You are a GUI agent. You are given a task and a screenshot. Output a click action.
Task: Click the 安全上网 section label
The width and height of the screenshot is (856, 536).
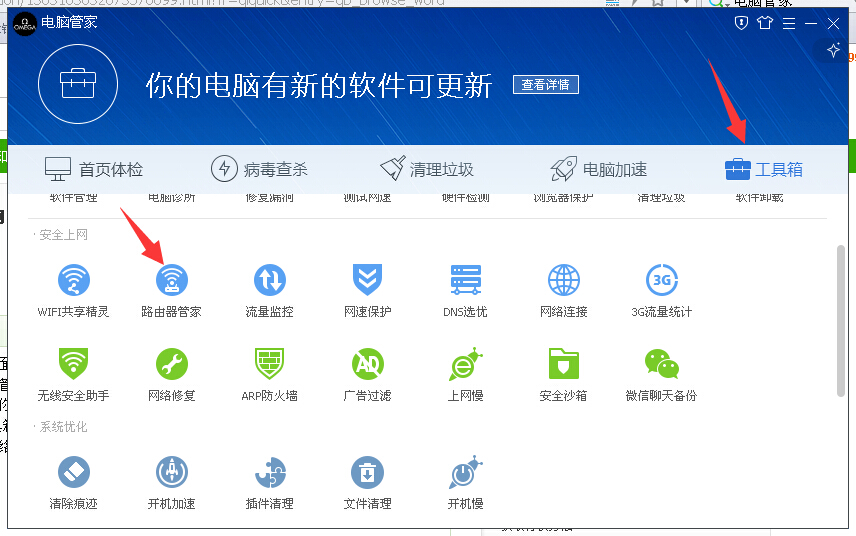click(63, 235)
